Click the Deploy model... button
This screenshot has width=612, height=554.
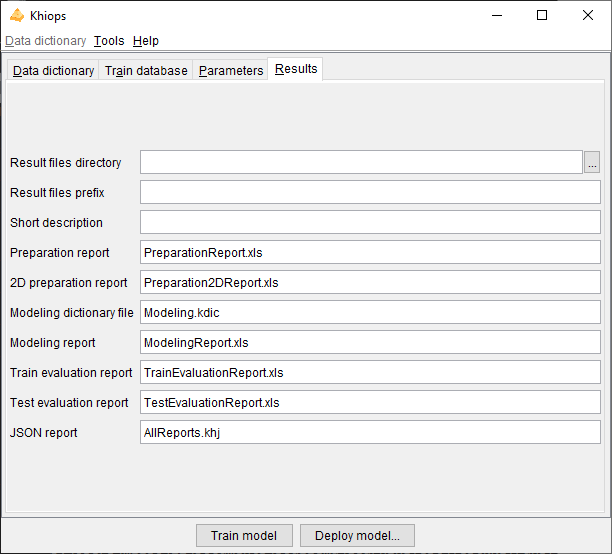point(357,535)
